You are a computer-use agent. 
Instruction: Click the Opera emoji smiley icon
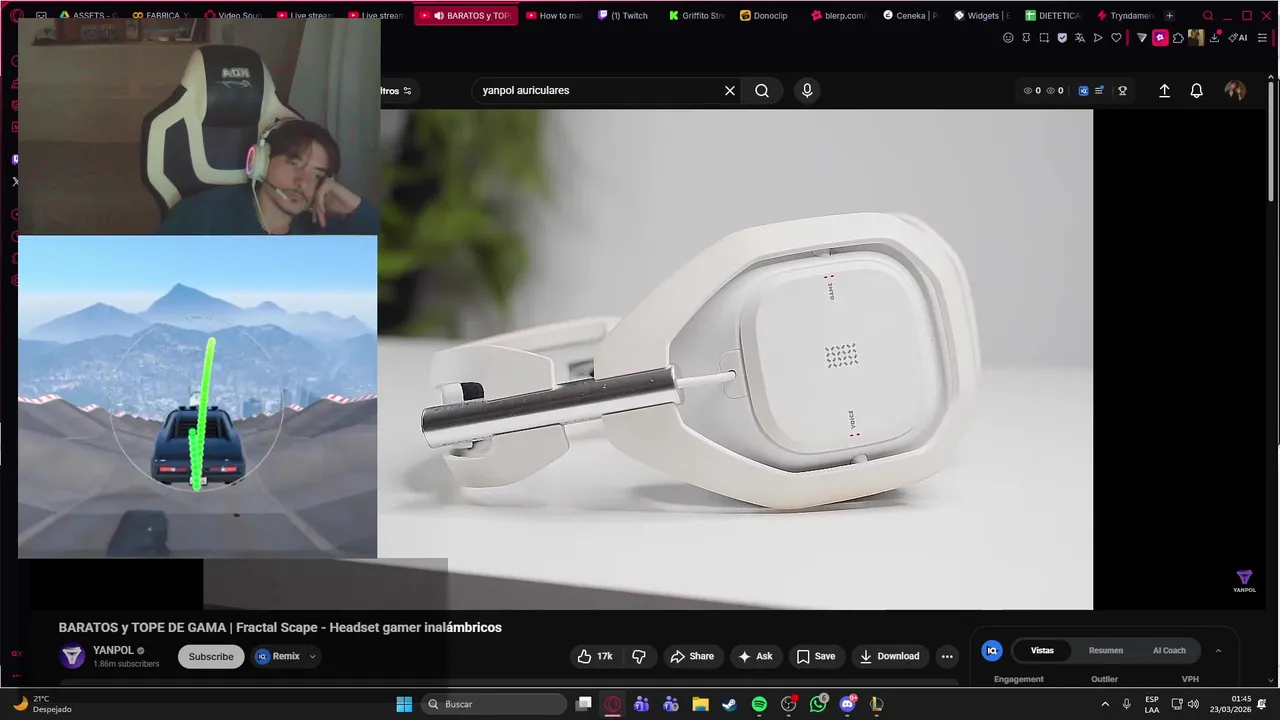pos(1008,38)
